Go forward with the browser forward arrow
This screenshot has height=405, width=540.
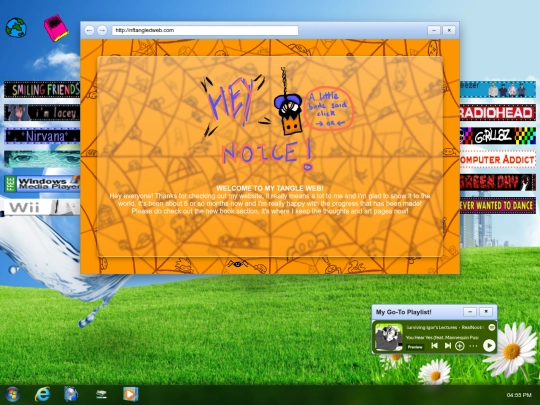[x=102, y=30]
